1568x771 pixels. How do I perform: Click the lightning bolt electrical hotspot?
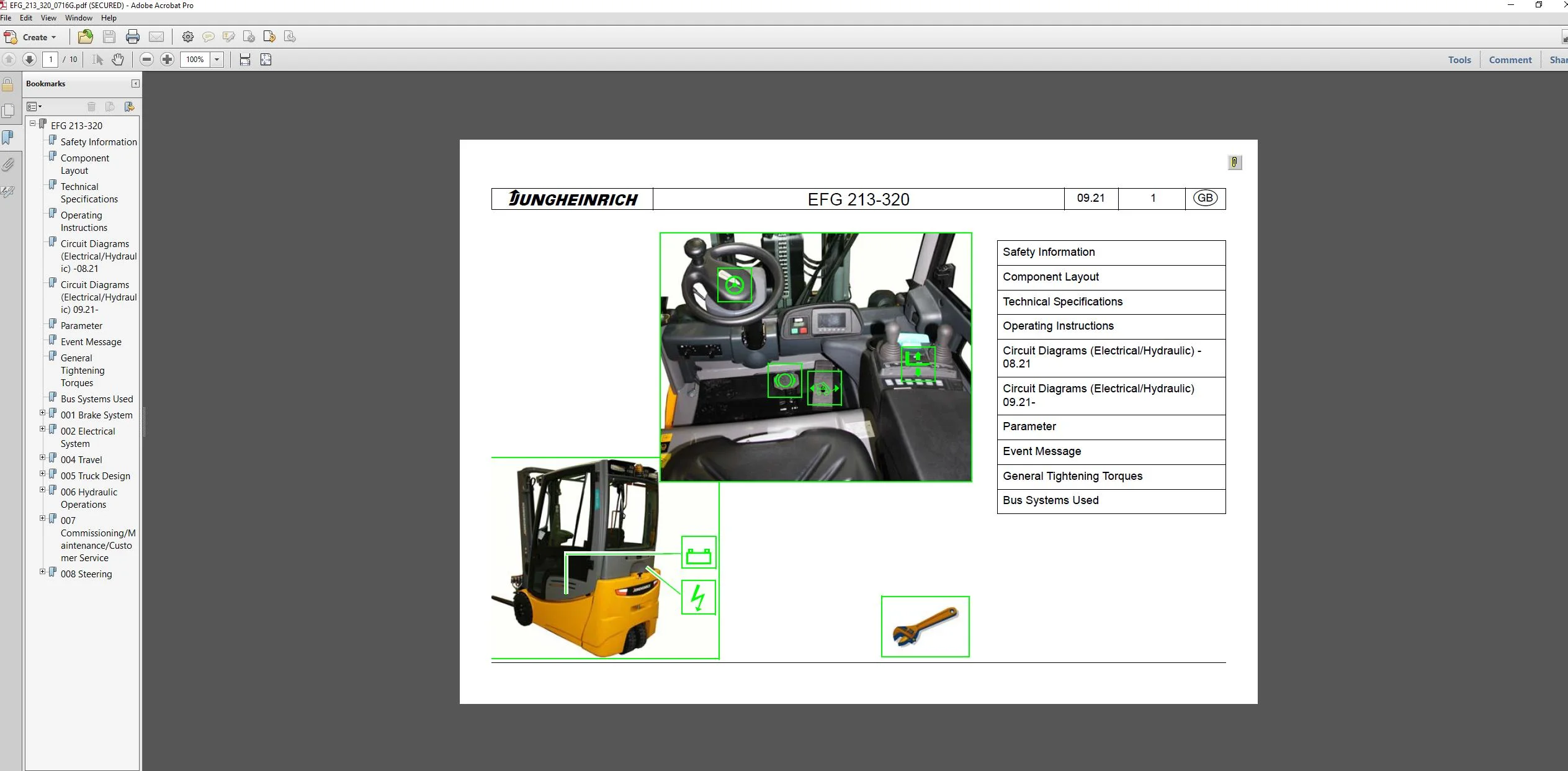pos(699,597)
